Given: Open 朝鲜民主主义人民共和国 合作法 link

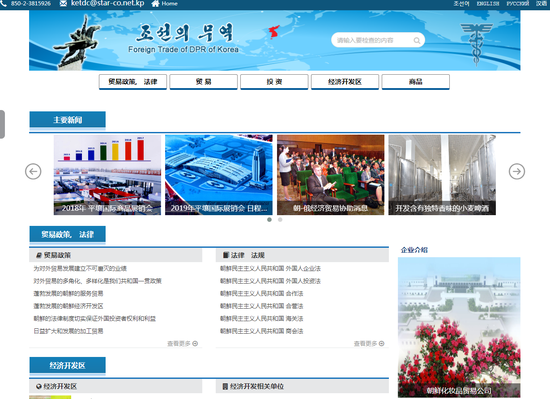Looking at the screenshot, I should click(261, 293).
